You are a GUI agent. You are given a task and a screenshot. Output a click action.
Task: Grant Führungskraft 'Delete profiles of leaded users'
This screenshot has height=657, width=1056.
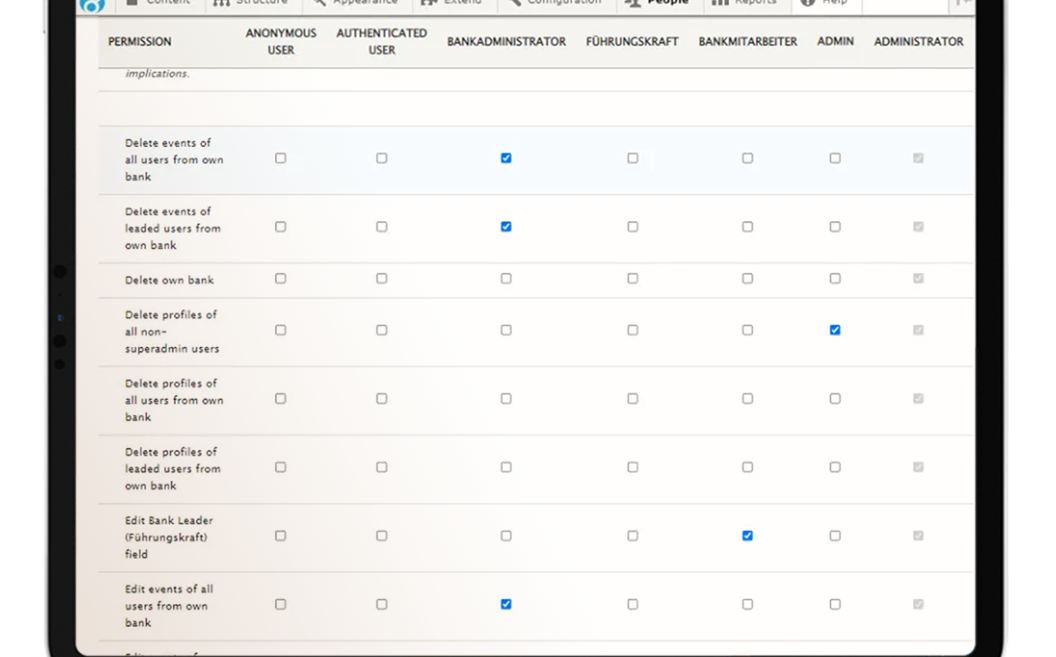click(x=632, y=466)
